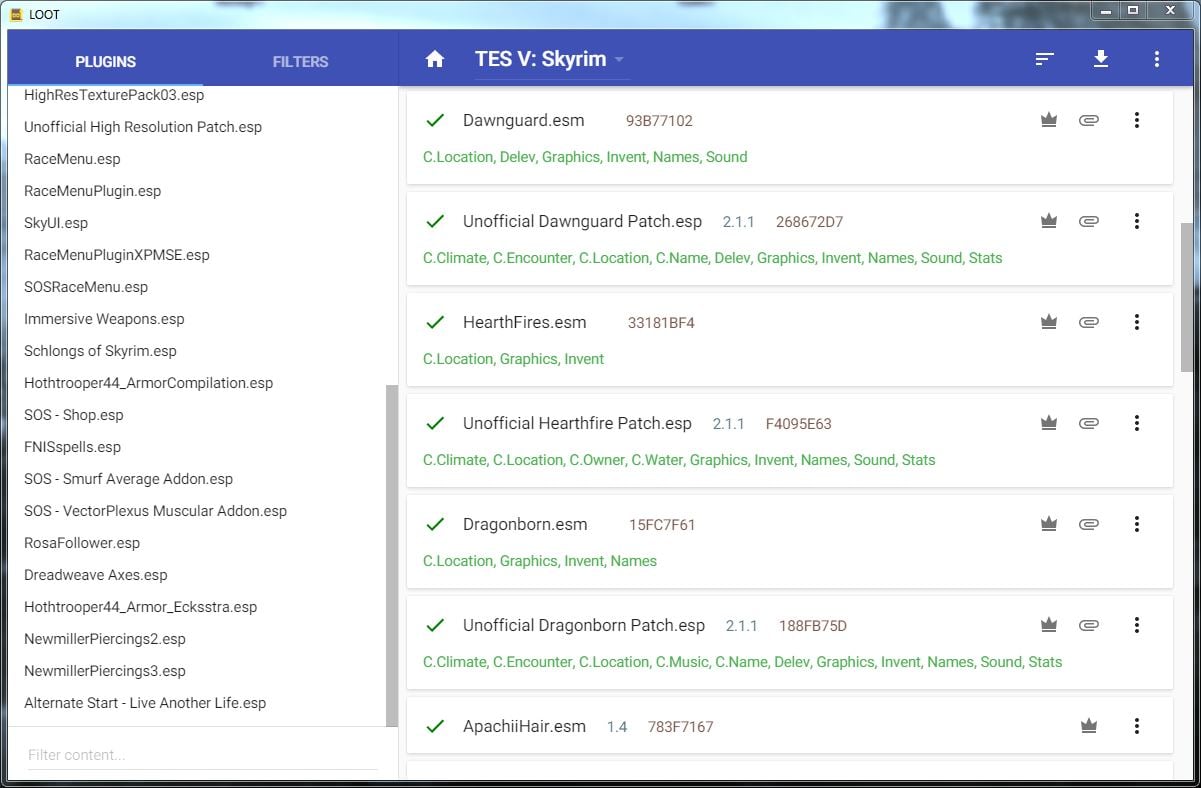This screenshot has width=1201, height=788.
Task: Select SOSRaceMenu.esp in the sidebar
Action: tap(86, 287)
